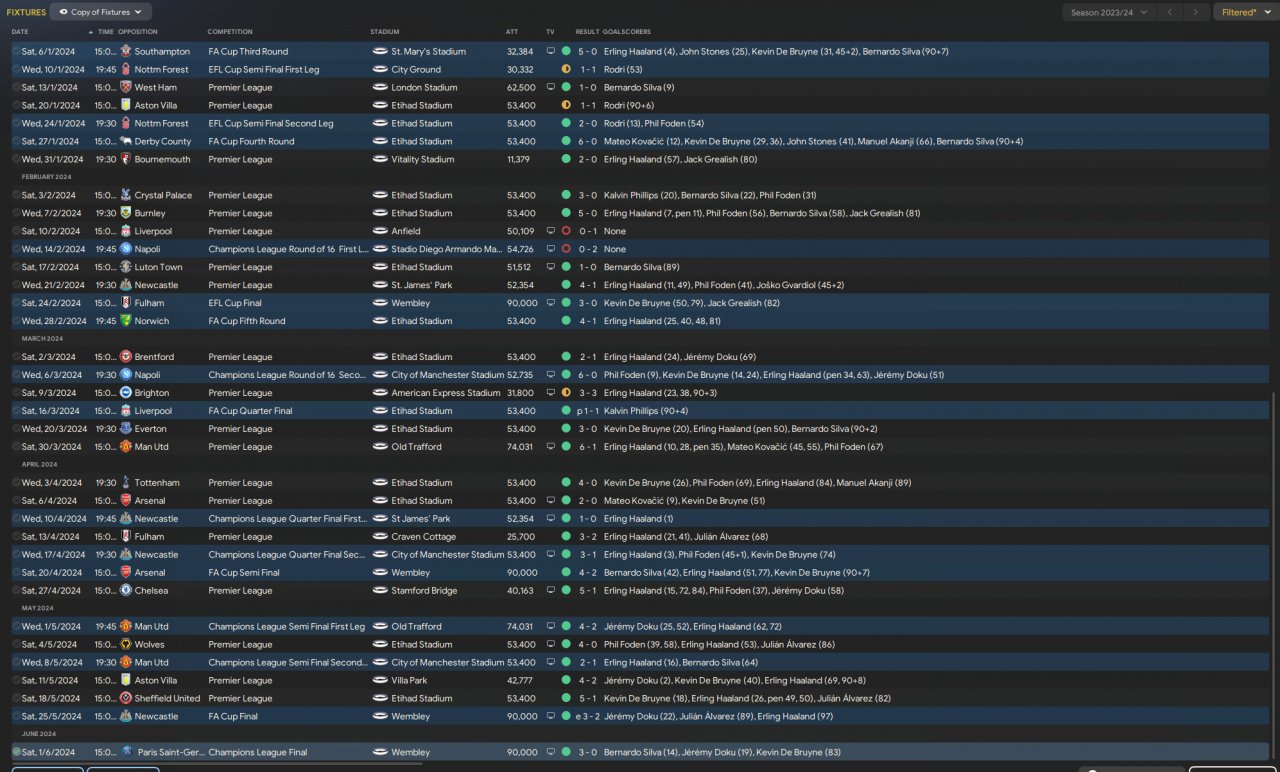Go to the next season with the right arrow
1280x772 pixels.
(1195, 12)
